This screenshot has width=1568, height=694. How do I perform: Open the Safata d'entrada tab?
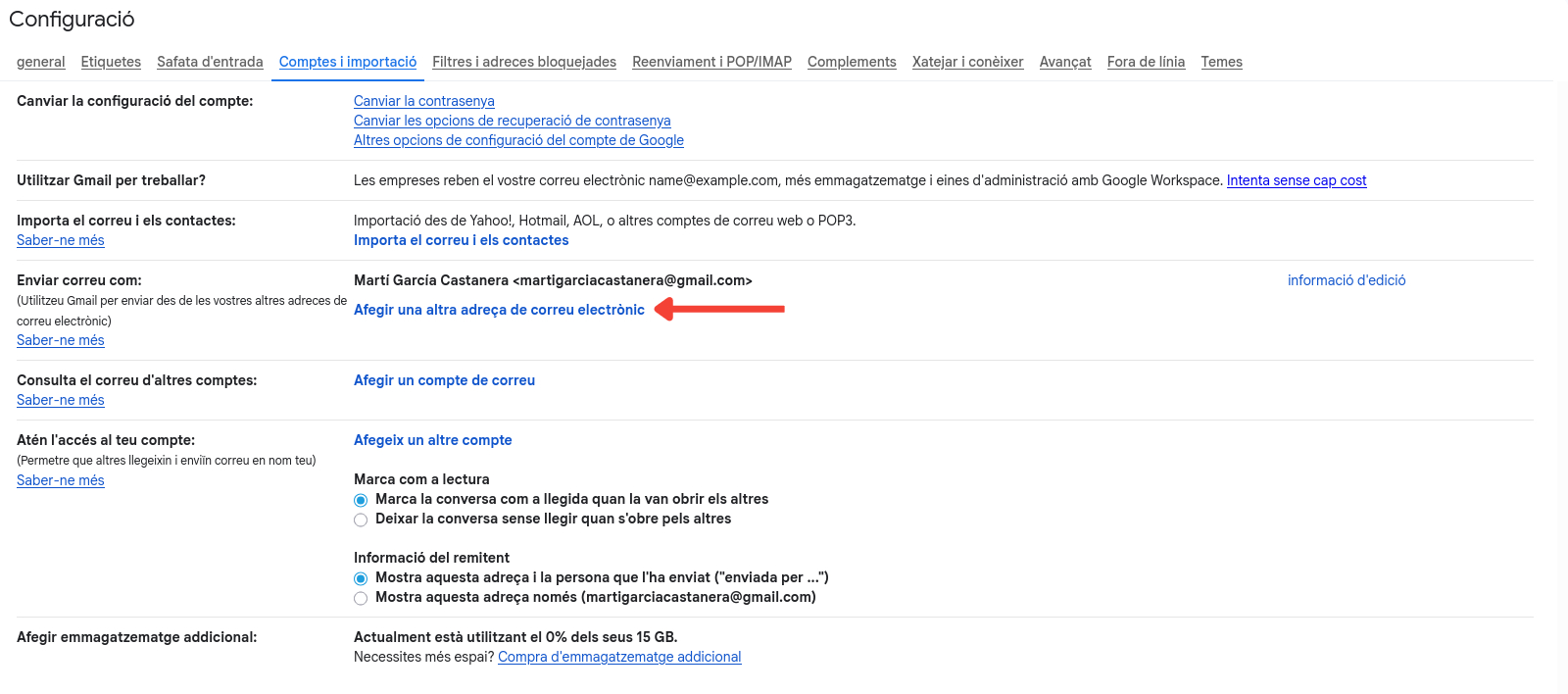click(210, 62)
